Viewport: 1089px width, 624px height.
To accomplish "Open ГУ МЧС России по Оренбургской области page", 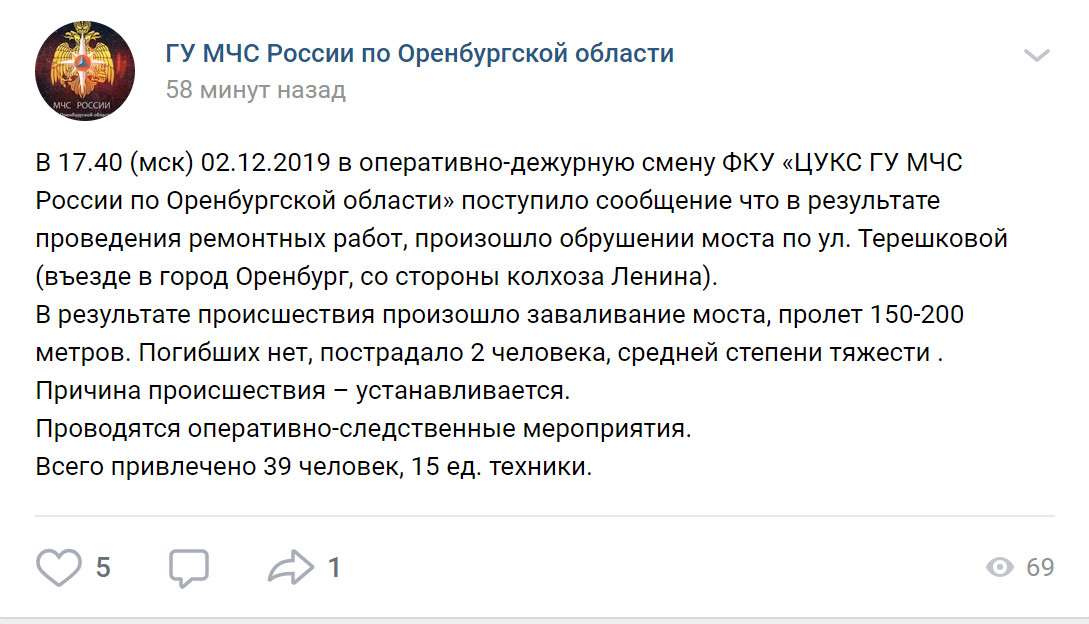I will tap(419, 54).
